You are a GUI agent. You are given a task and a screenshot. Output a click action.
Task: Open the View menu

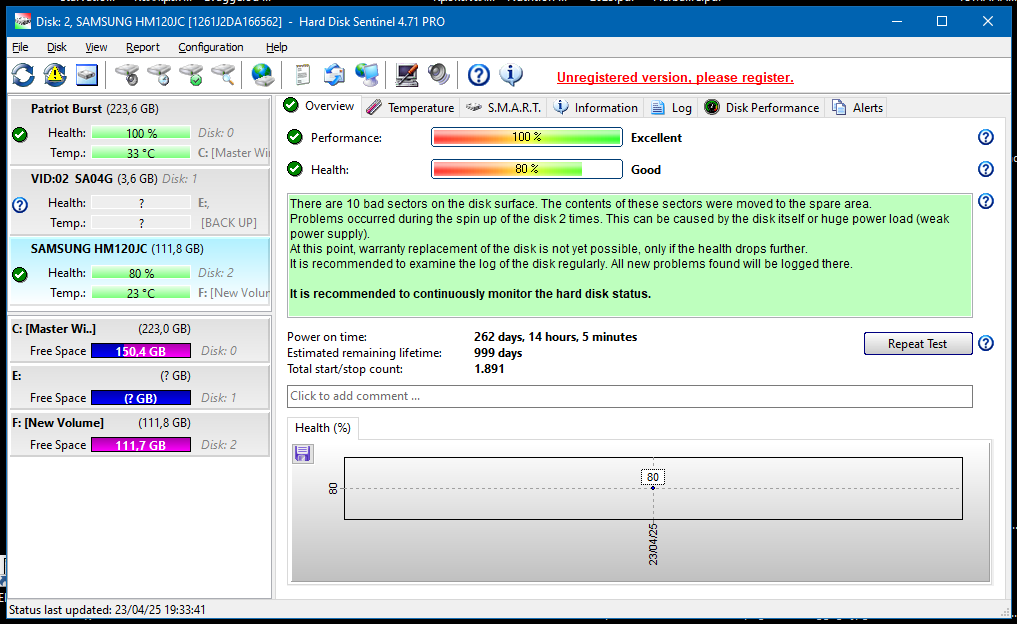96,47
